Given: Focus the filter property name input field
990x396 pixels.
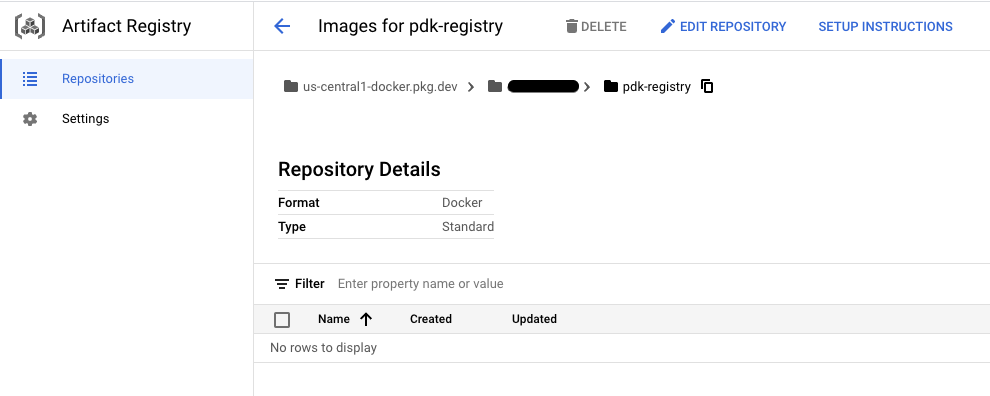Looking at the screenshot, I should click(x=657, y=284).
